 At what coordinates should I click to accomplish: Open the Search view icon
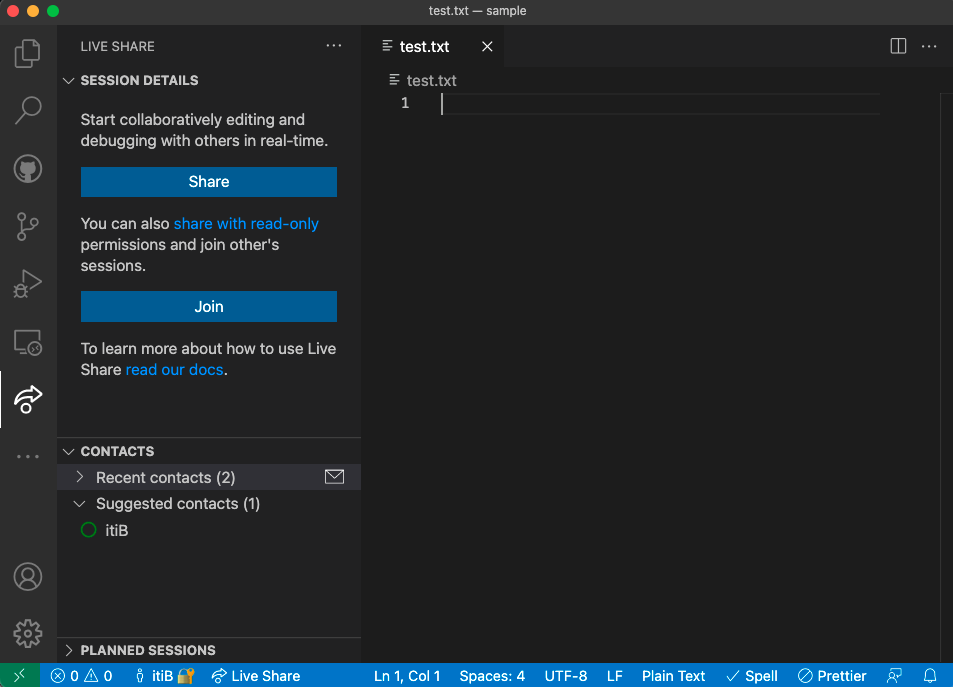(27, 111)
